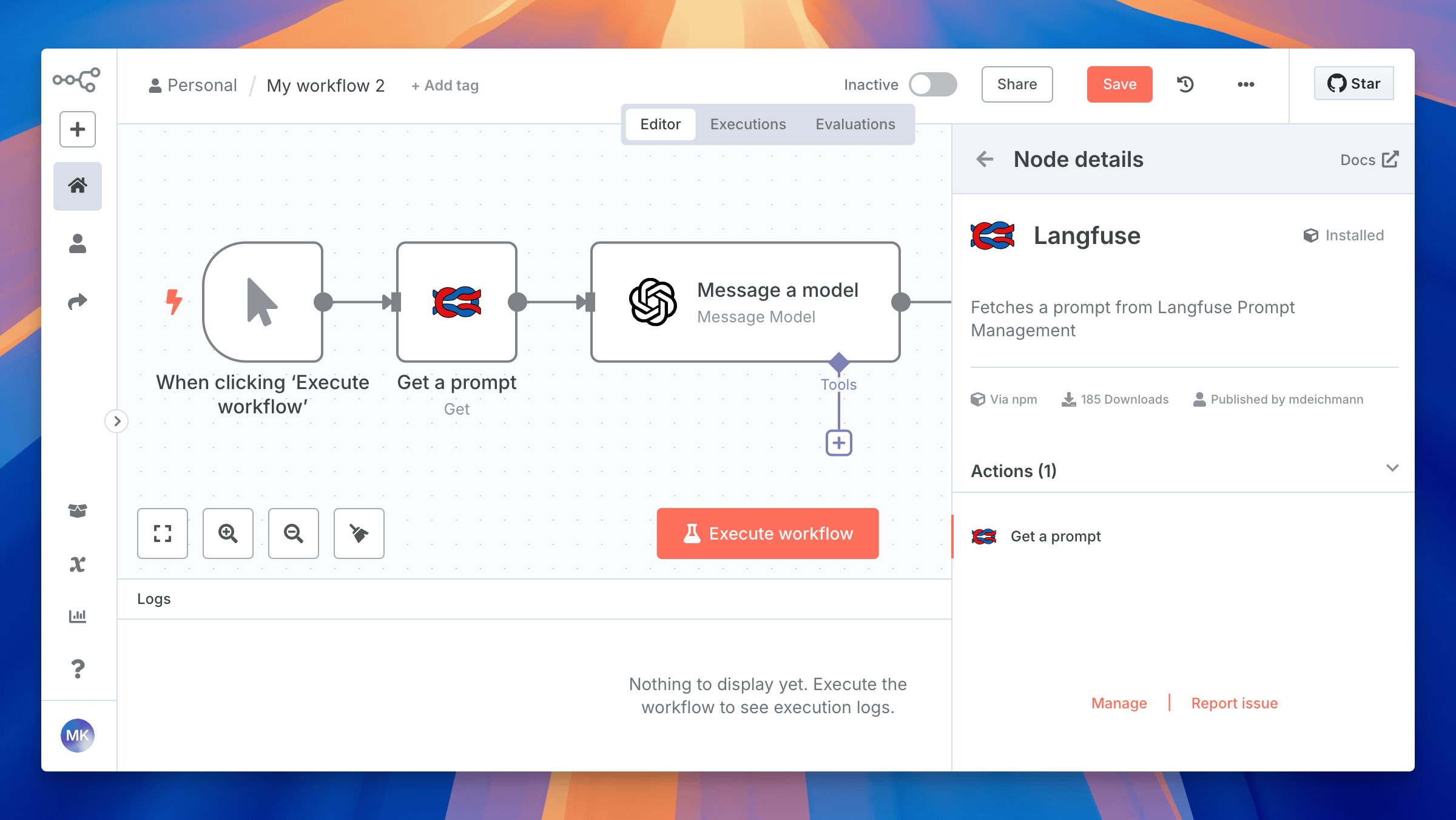1456x820 pixels.
Task: Select the home icon in the sidebar
Action: pyautogui.click(x=77, y=186)
